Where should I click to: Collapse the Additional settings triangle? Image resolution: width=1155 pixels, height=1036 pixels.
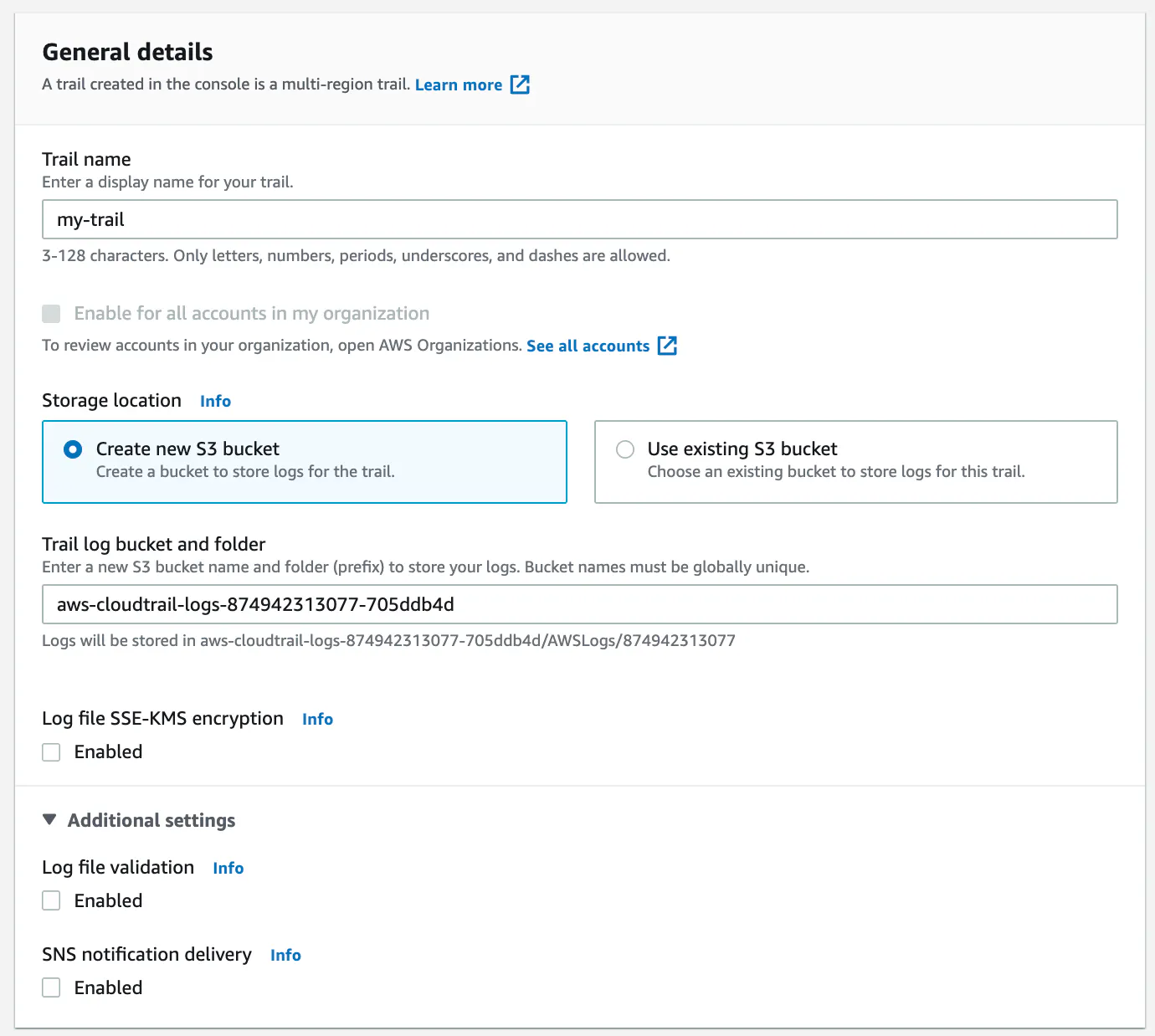point(49,820)
